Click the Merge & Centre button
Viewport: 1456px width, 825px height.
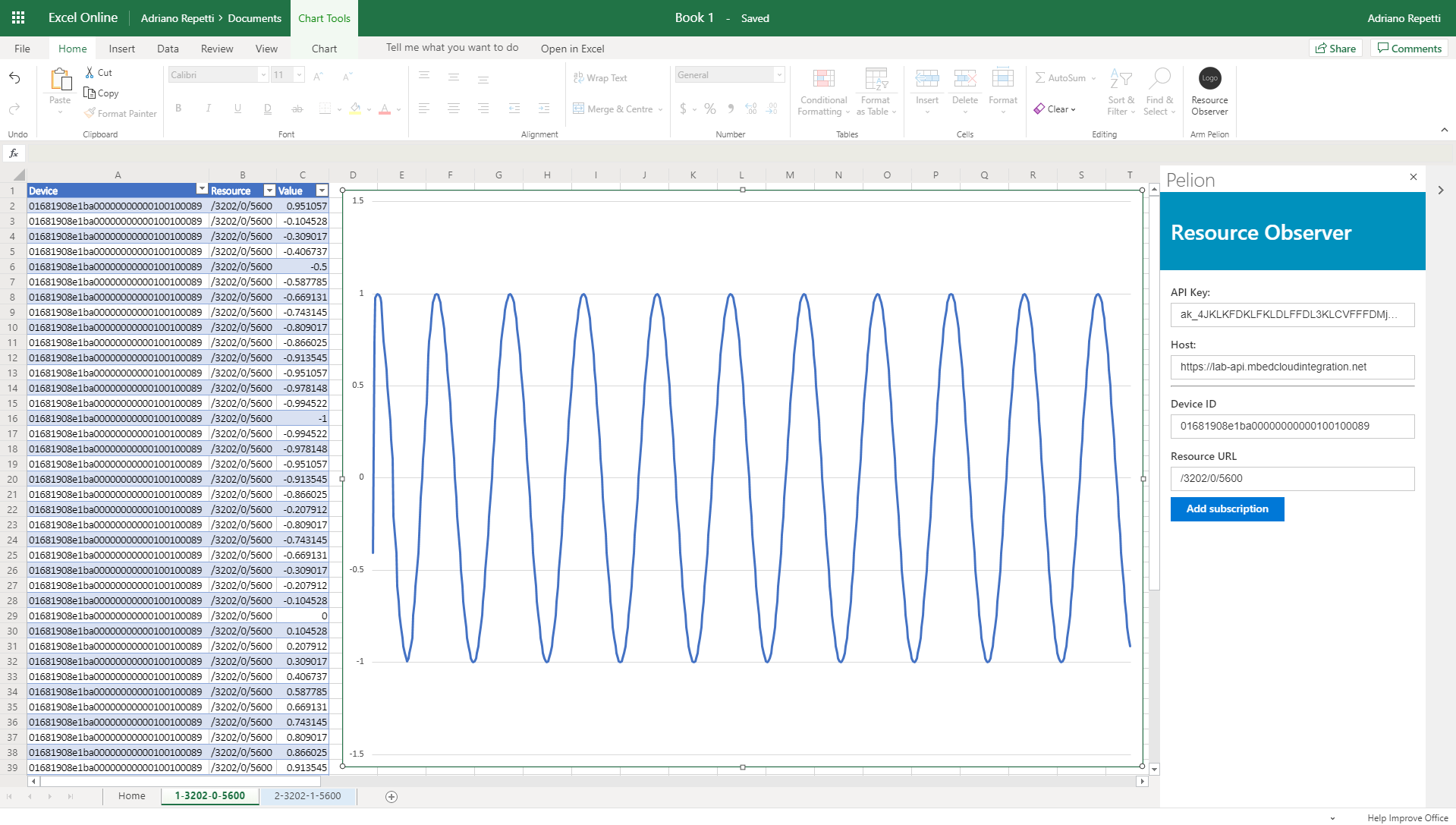click(618, 109)
